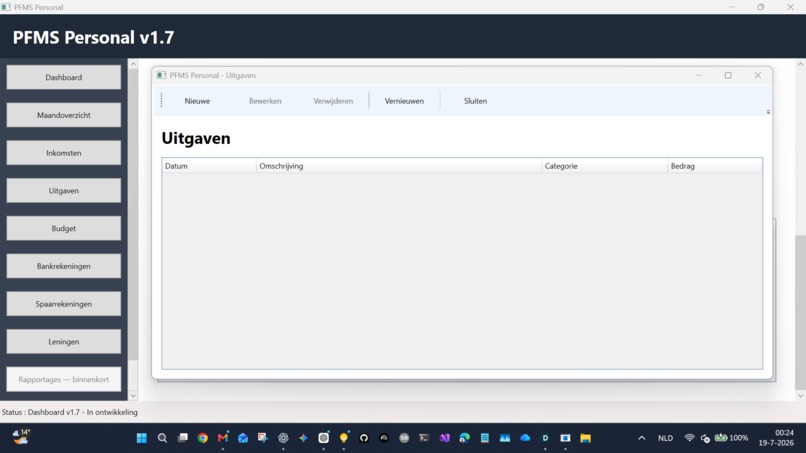Open the Gemini sparkle icon
Image resolution: width=806 pixels, height=453 pixels.
303,438
